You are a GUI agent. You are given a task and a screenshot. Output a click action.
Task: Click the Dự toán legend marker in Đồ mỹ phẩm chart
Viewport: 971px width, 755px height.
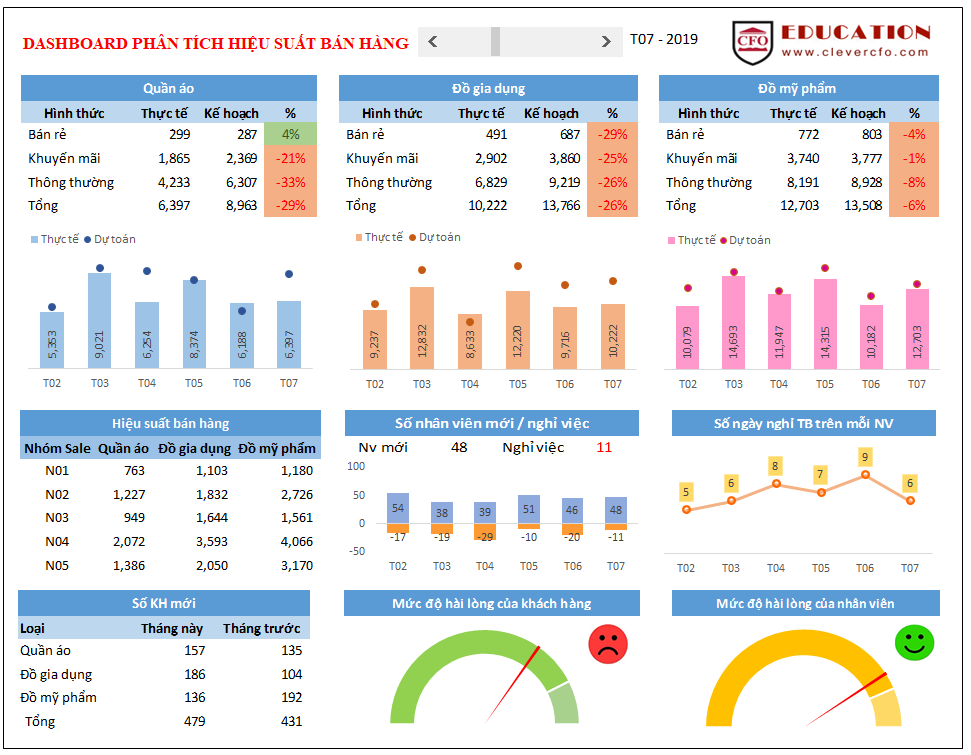[x=723, y=240]
